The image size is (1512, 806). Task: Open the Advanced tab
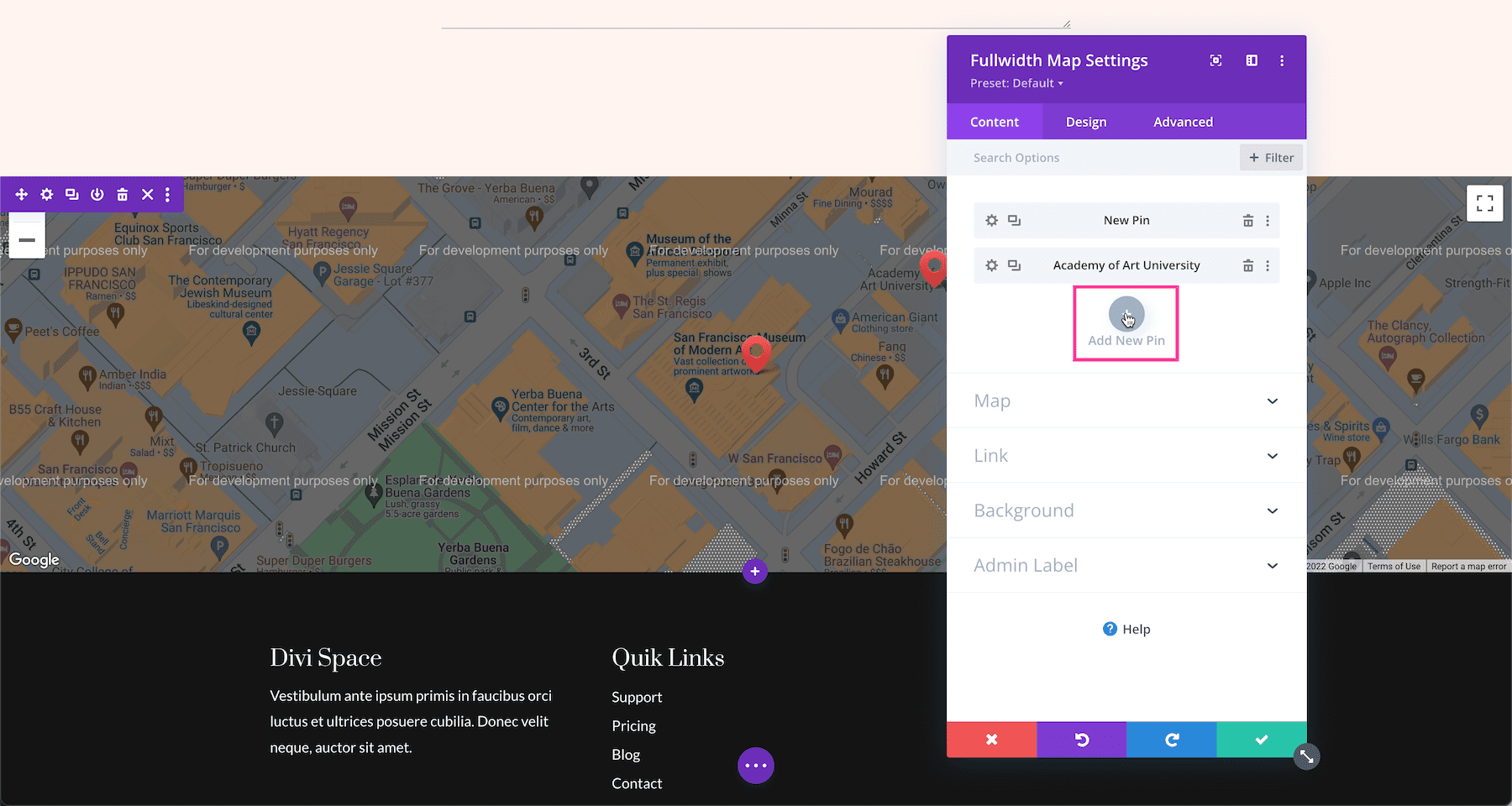coord(1182,122)
